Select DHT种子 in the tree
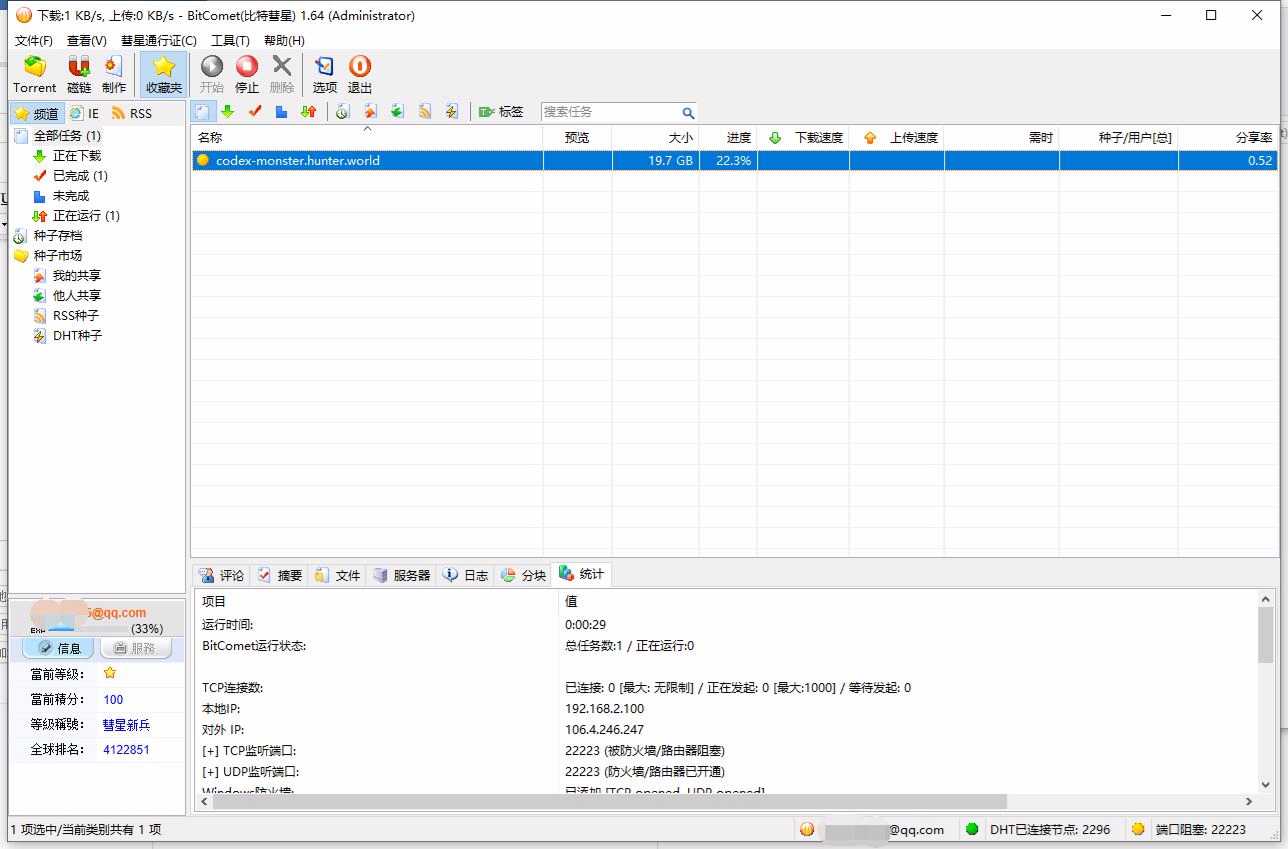The image size is (1288, 849). coord(77,335)
